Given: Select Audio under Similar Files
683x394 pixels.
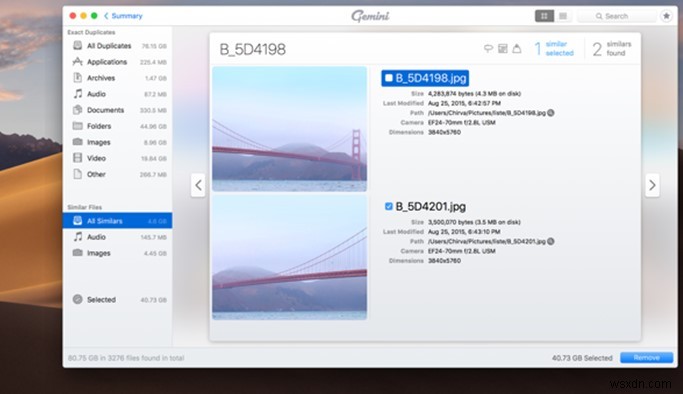Looking at the screenshot, I should pyautogui.click(x=118, y=237).
